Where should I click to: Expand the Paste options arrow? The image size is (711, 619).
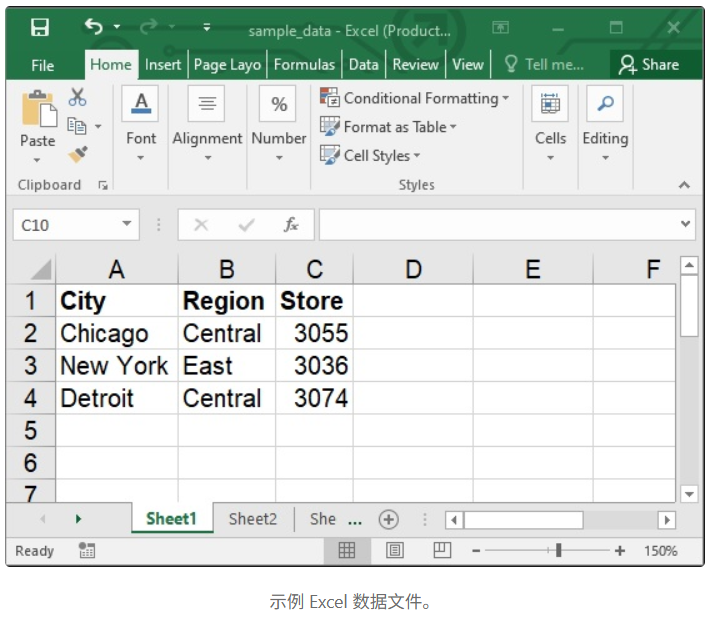click(x=37, y=160)
